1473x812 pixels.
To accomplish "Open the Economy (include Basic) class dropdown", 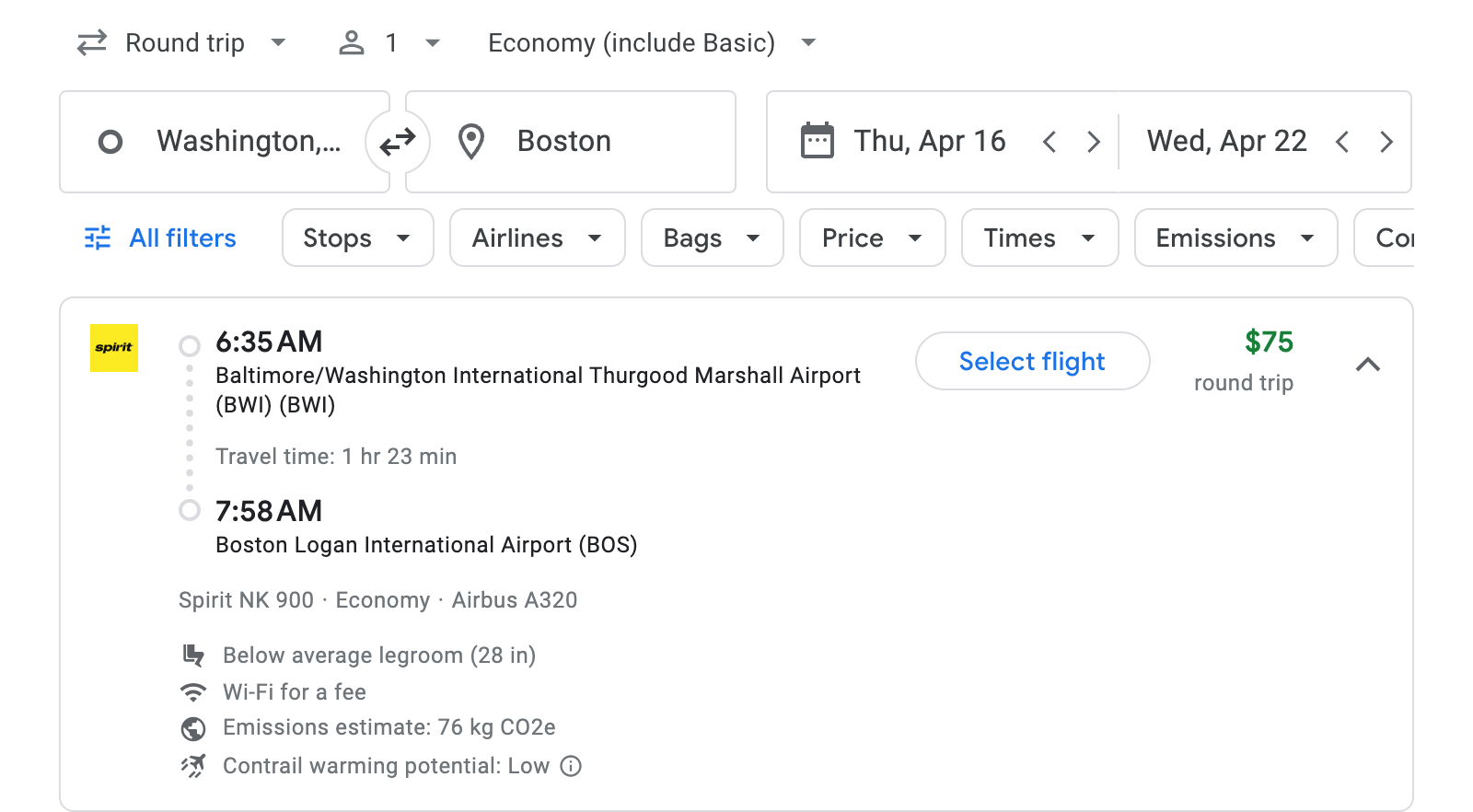I will point(653,43).
